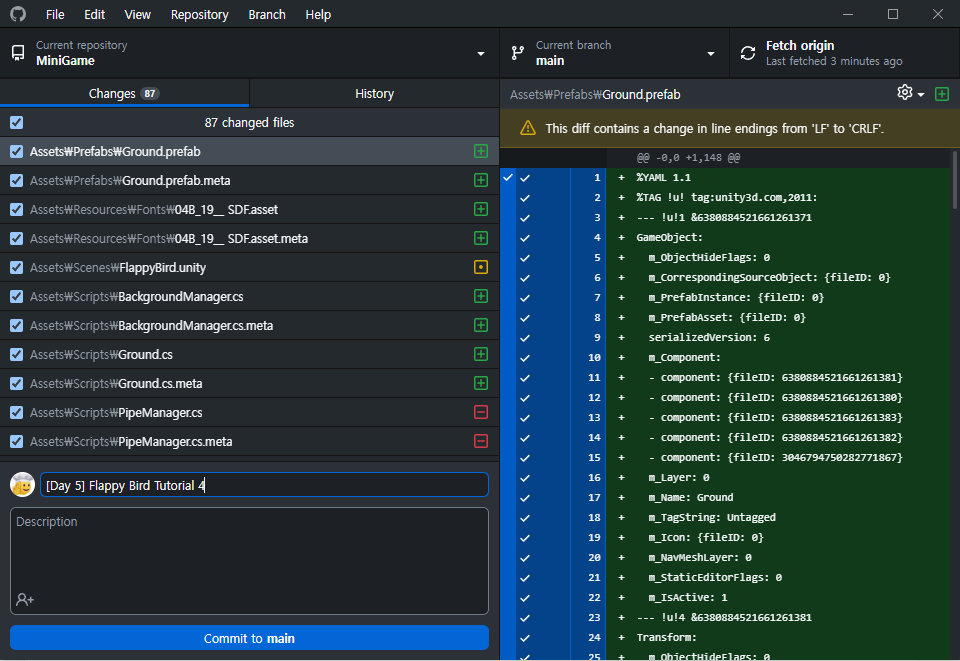This screenshot has width=960, height=661.
Task: Expand the caret next to diff settings gear
Action: [921, 94]
